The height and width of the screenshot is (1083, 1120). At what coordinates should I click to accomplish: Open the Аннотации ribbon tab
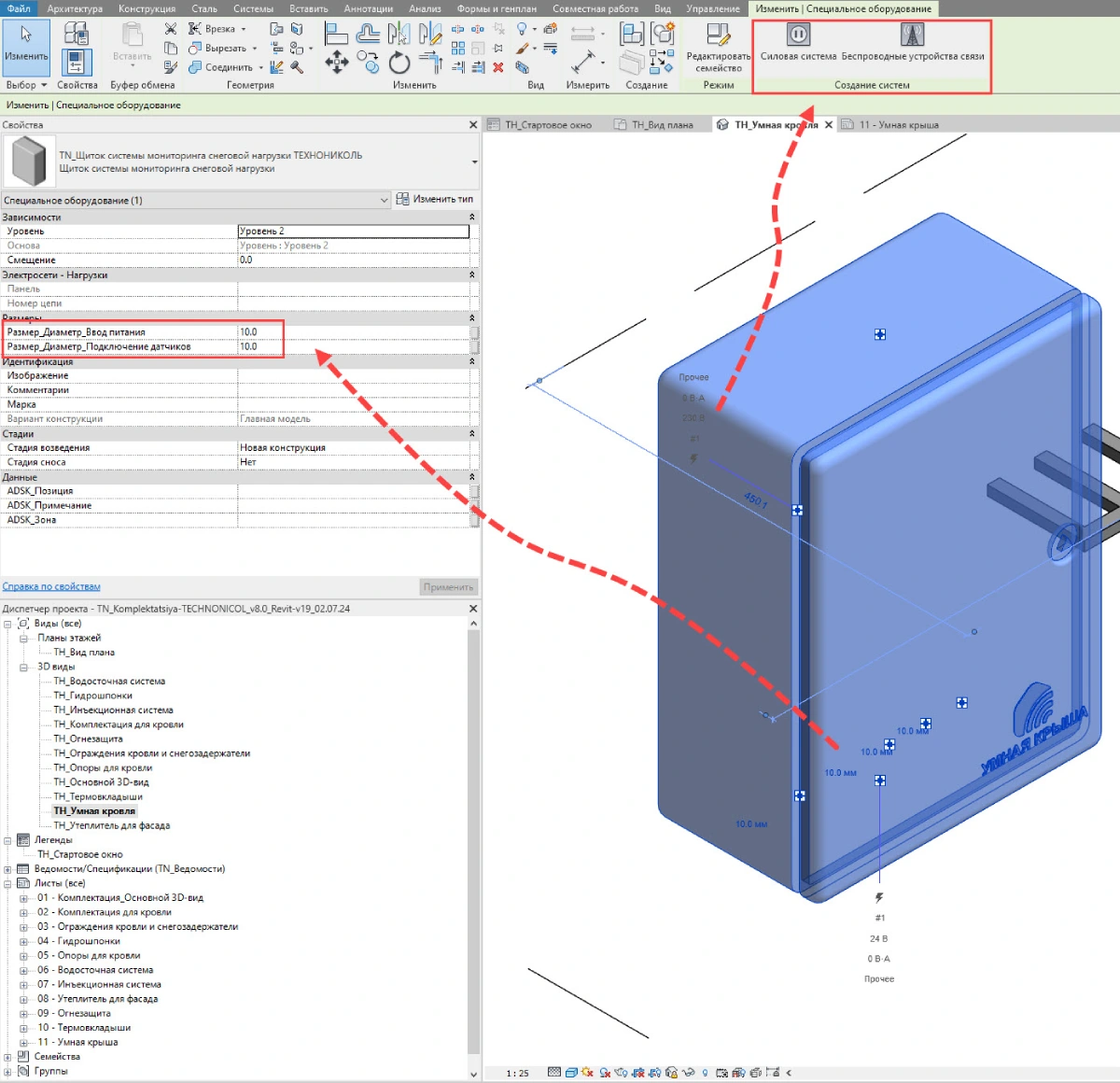click(x=368, y=8)
